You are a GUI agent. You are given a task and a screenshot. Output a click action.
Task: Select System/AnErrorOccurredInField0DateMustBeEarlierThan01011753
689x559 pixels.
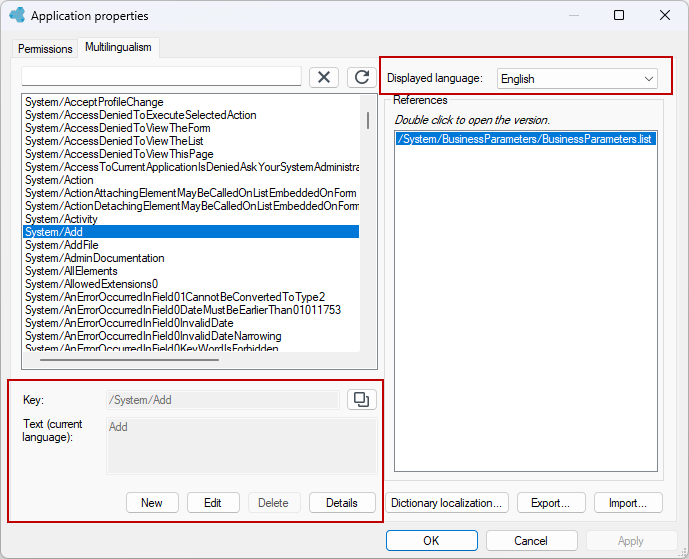191,310
